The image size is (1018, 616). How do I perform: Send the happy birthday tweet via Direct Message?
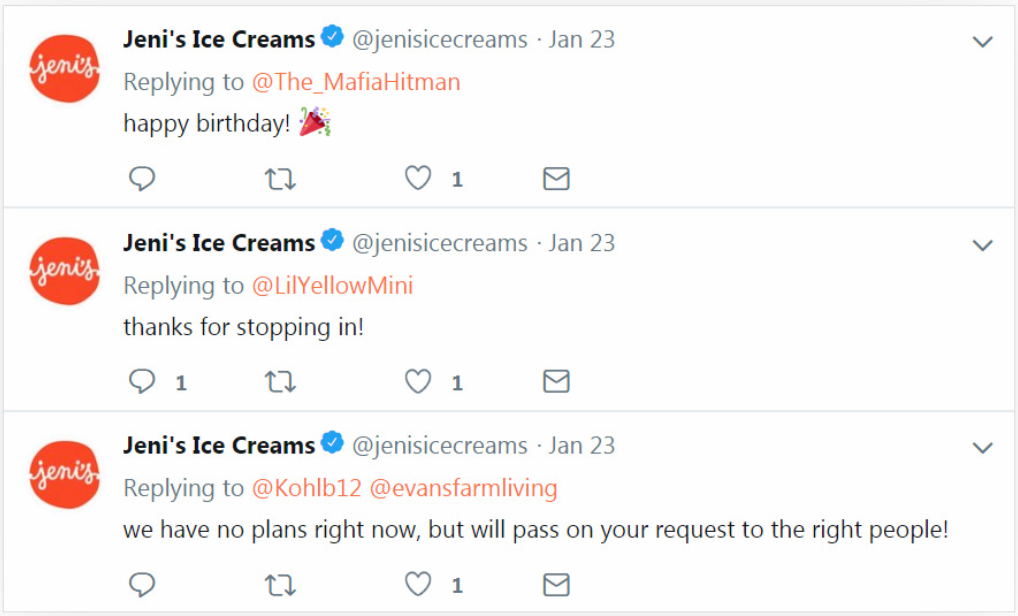coord(556,179)
